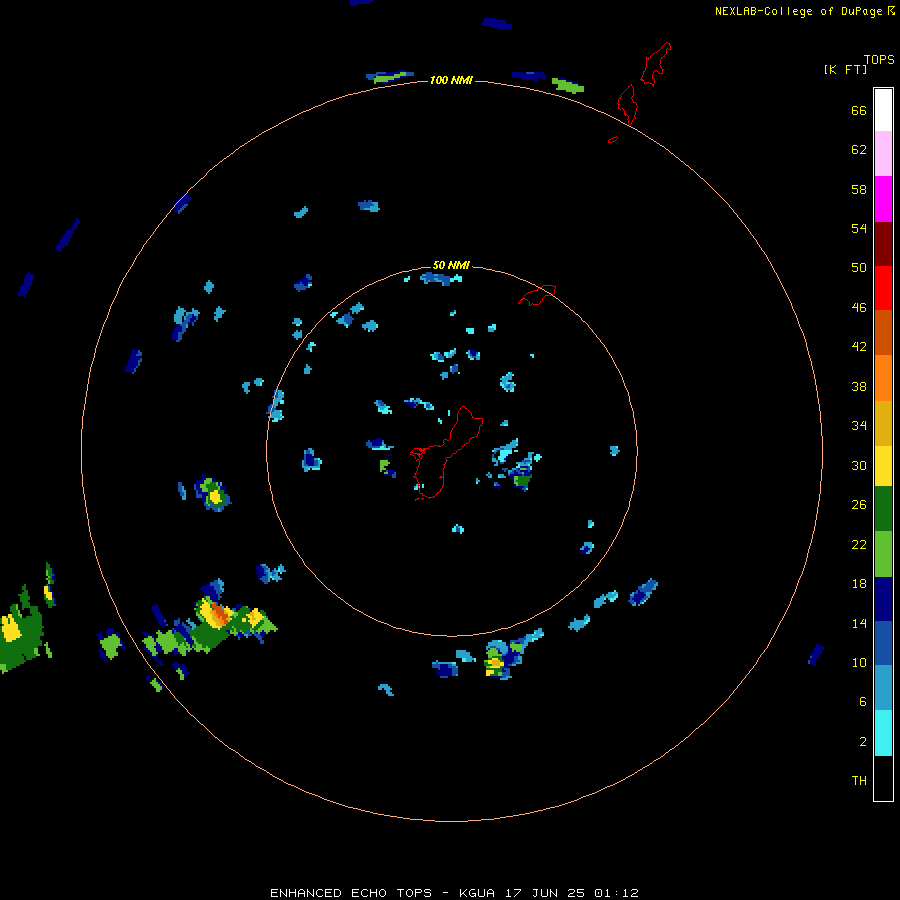Click the "17 JUN 25" date text

(545, 893)
